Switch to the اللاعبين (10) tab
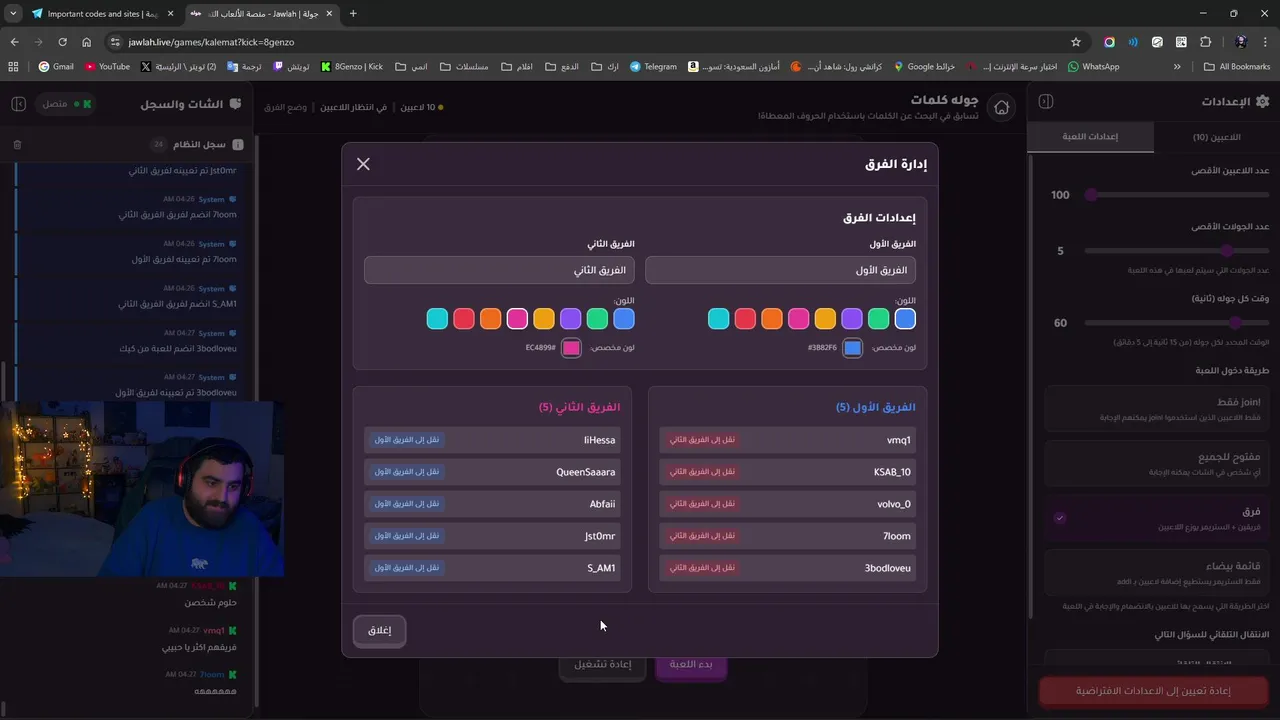 click(1216, 137)
